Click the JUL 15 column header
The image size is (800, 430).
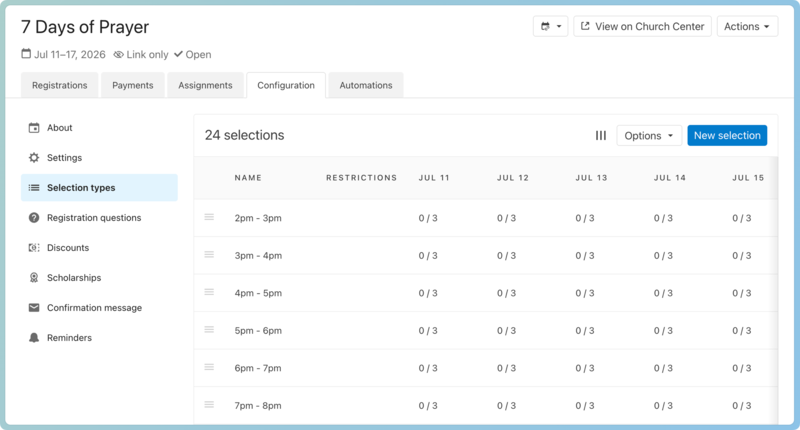tap(748, 178)
